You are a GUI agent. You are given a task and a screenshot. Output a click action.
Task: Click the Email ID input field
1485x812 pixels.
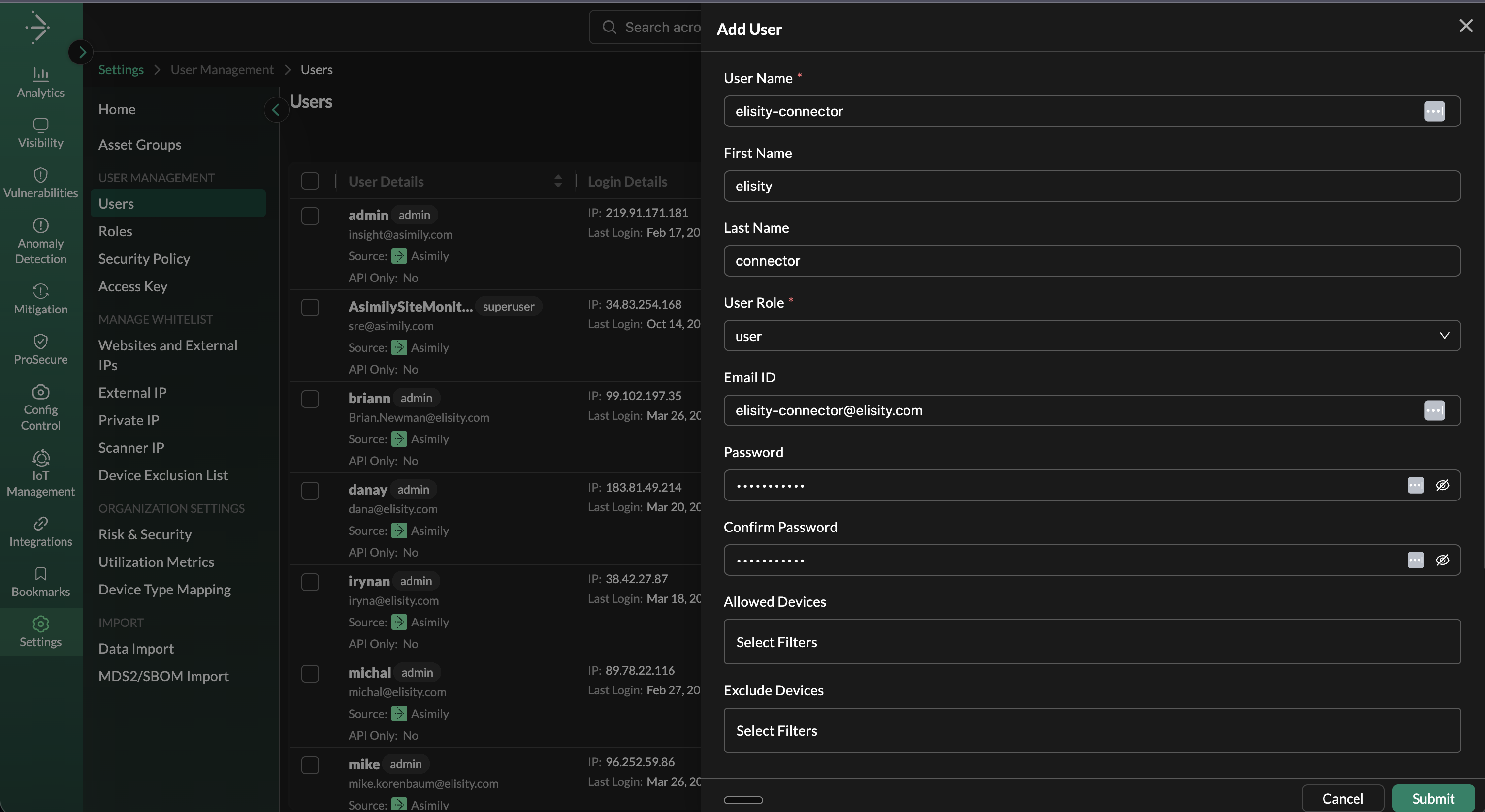tap(1092, 410)
